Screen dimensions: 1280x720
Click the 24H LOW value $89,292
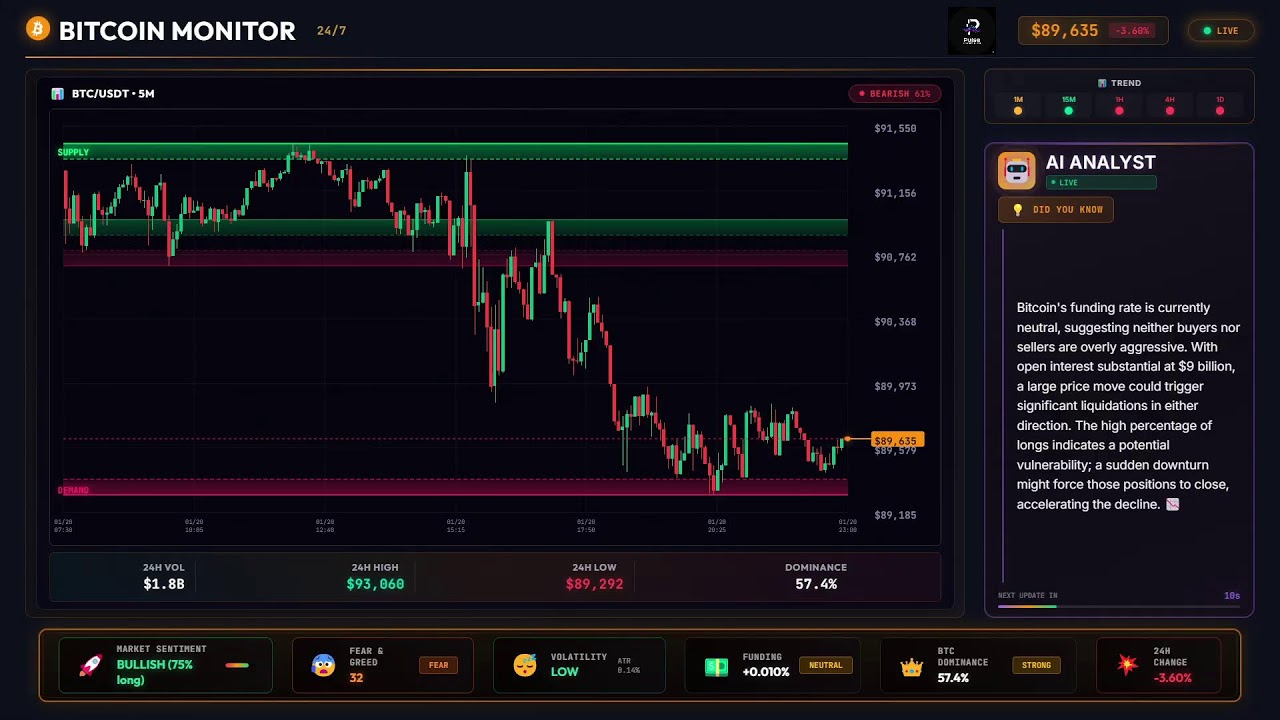(x=594, y=584)
